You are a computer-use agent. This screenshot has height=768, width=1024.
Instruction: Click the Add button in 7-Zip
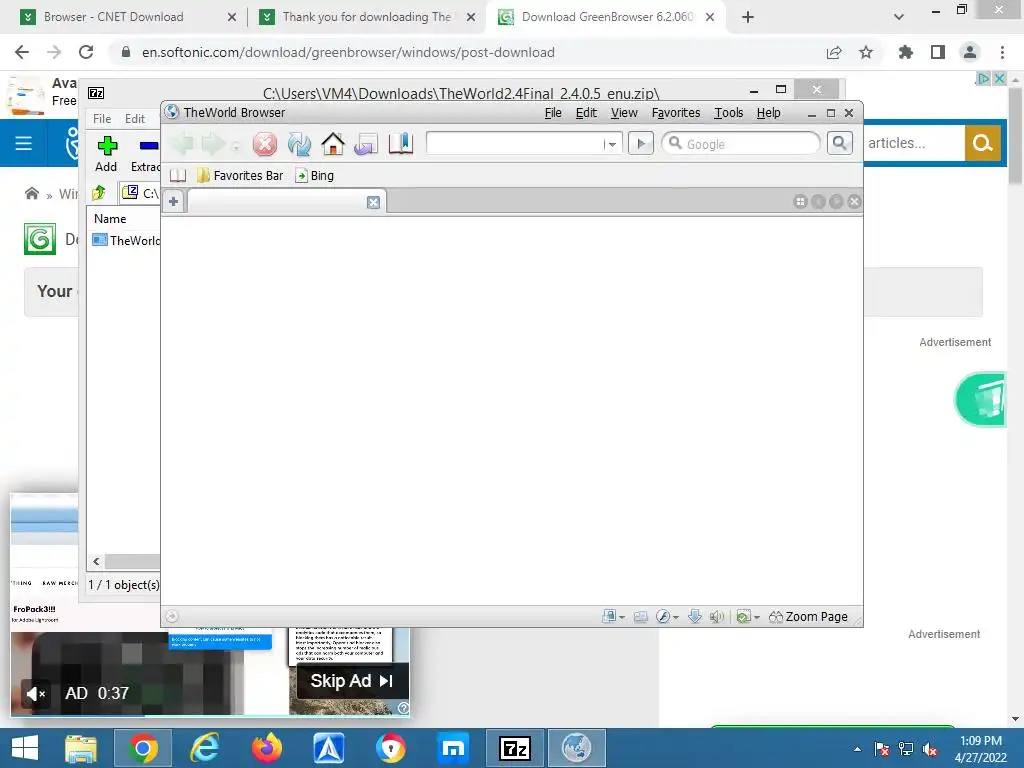point(106,154)
